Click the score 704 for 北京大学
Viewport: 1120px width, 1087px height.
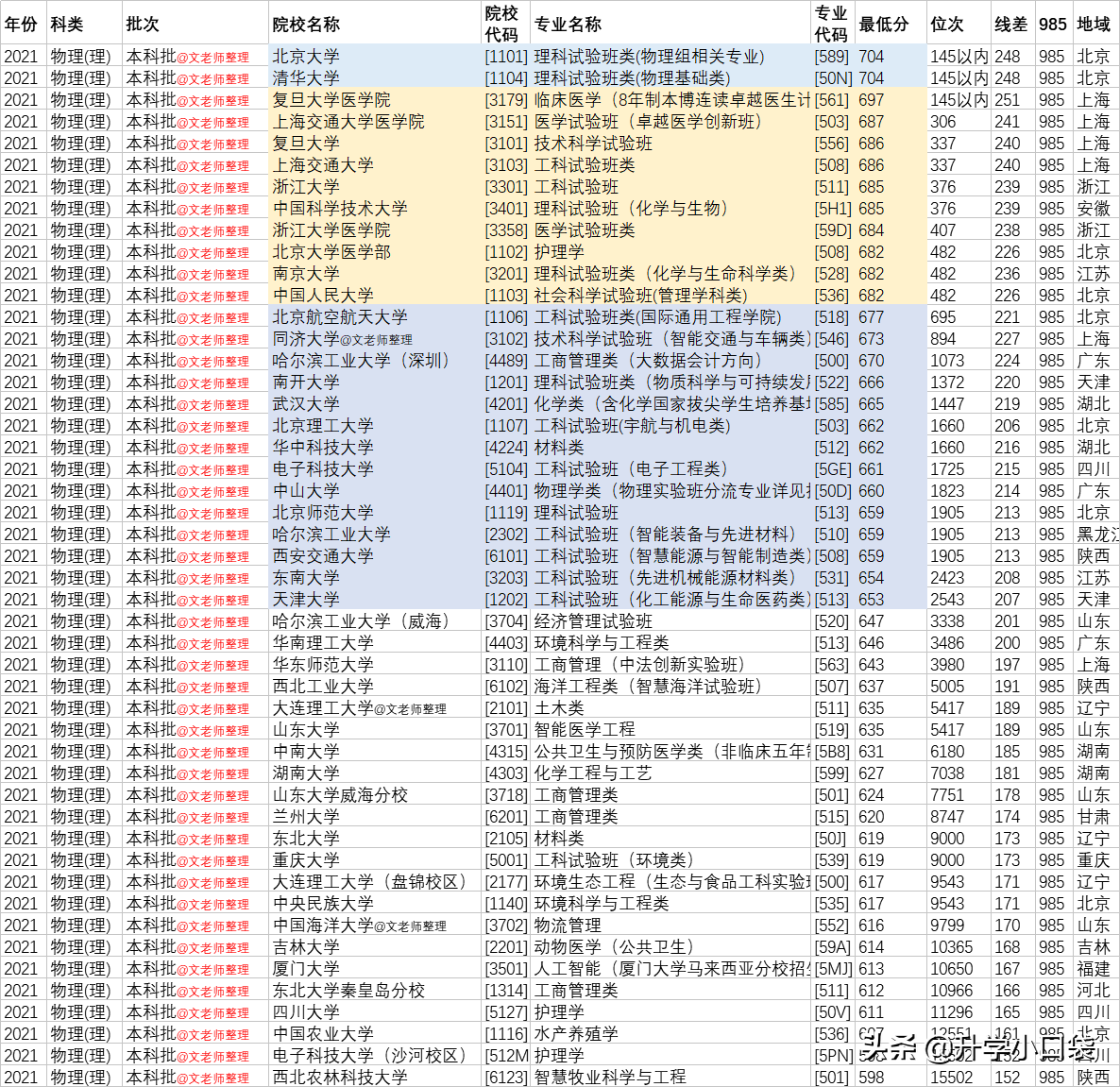tap(871, 56)
